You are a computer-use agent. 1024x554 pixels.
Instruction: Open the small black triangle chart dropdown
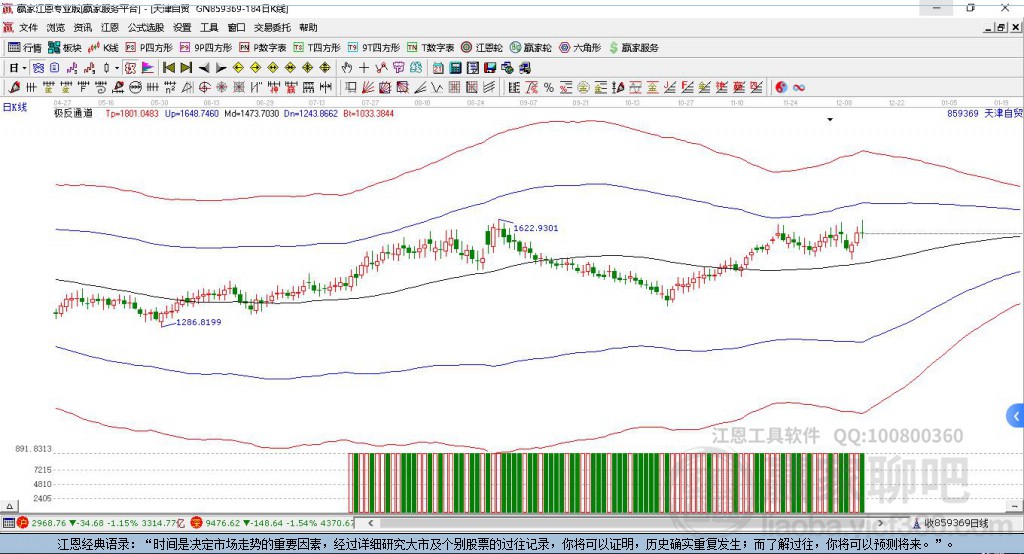[830, 120]
